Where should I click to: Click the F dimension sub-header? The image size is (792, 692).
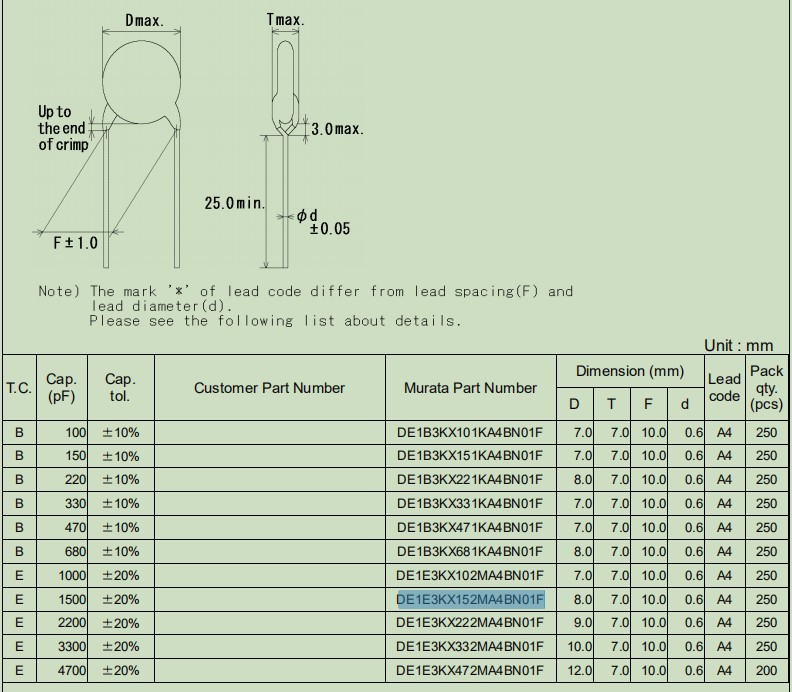(x=648, y=404)
